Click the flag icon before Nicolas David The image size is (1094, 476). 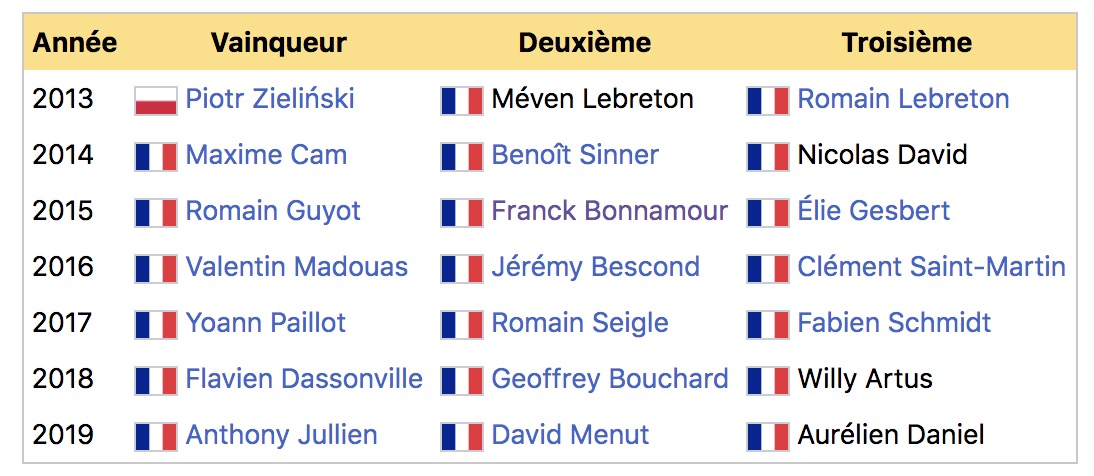tap(768, 156)
